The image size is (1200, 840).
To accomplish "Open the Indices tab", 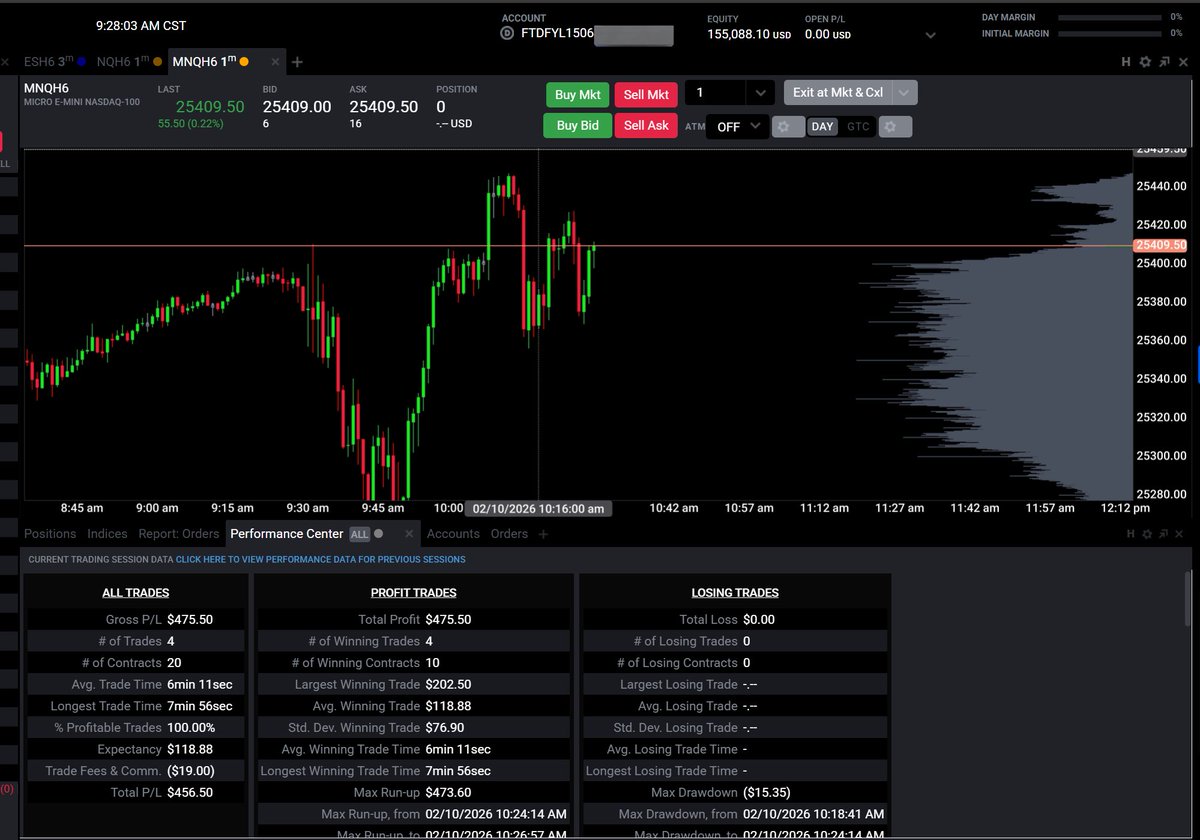I will (x=107, y=534).
